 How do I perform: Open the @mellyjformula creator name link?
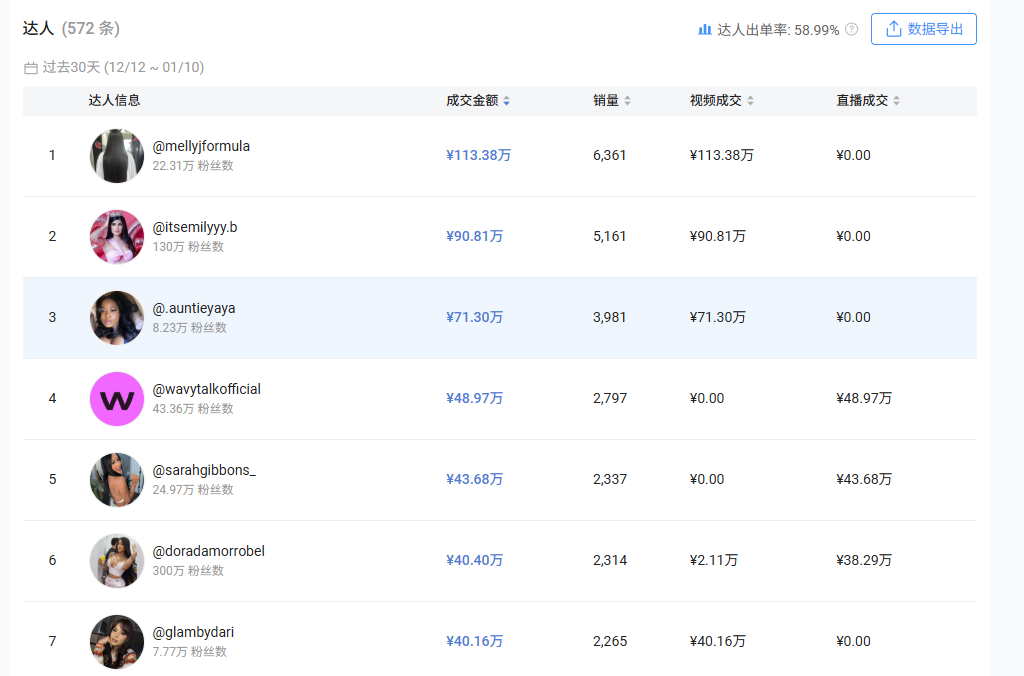tap(201, 146)
